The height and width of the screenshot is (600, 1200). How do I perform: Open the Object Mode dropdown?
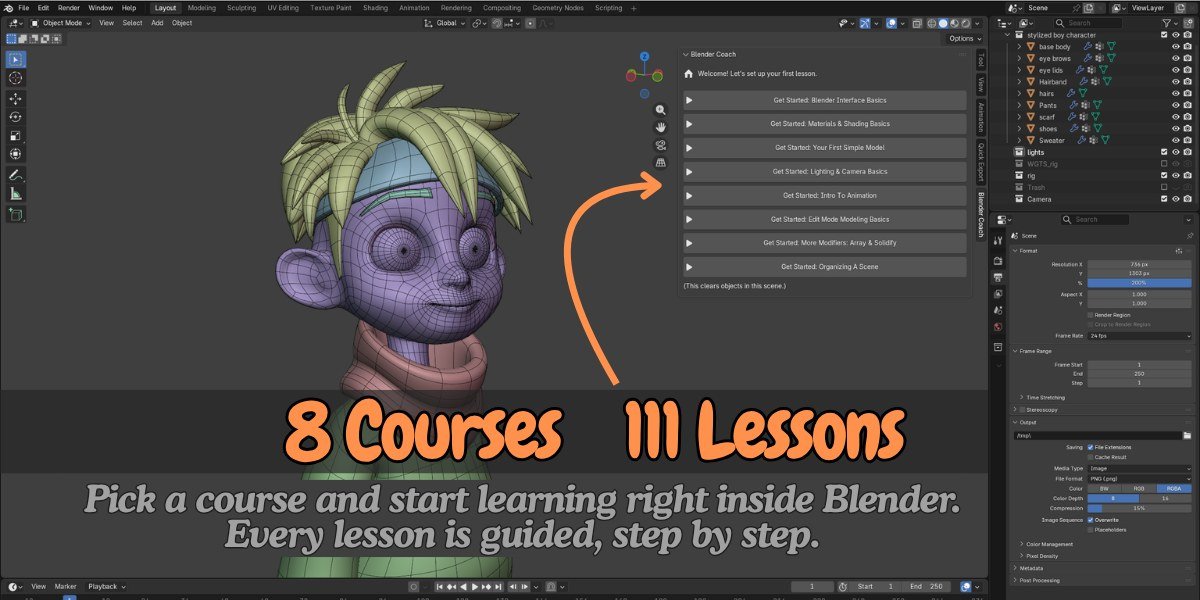click(x=60, y=22)
